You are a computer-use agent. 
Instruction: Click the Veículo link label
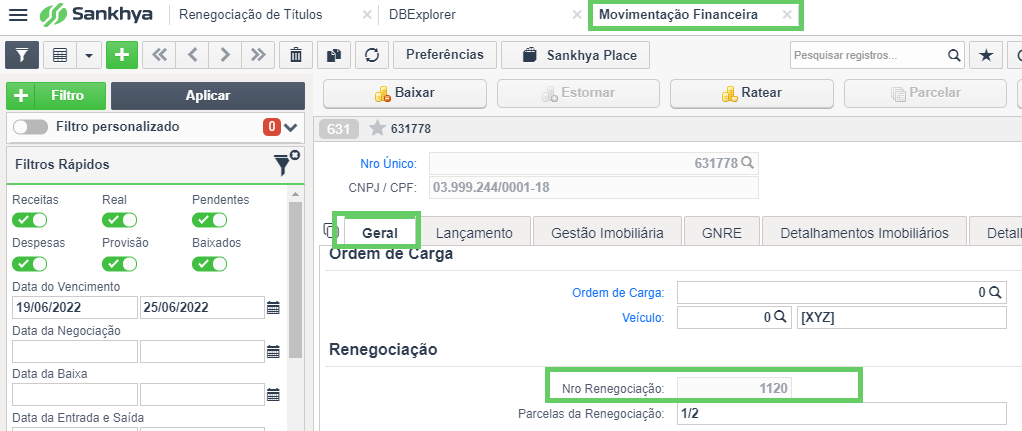click(645, 318)
